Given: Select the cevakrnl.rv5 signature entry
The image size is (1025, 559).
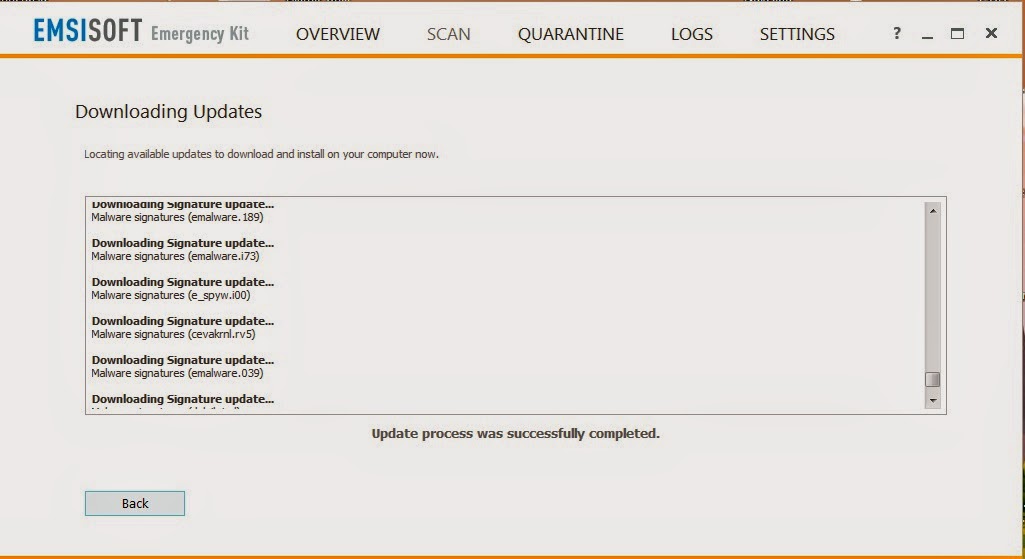Looking at the screenshot, I should point(173,334).
